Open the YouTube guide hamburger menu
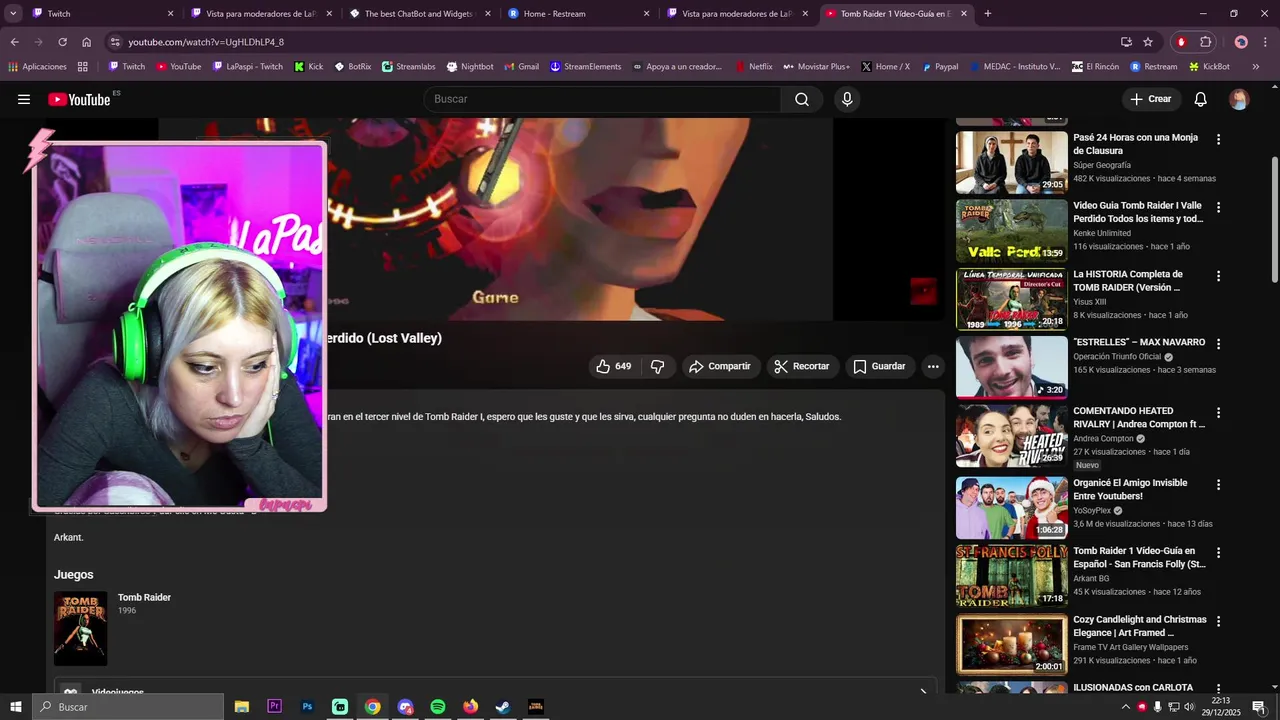 pos(24,99)
